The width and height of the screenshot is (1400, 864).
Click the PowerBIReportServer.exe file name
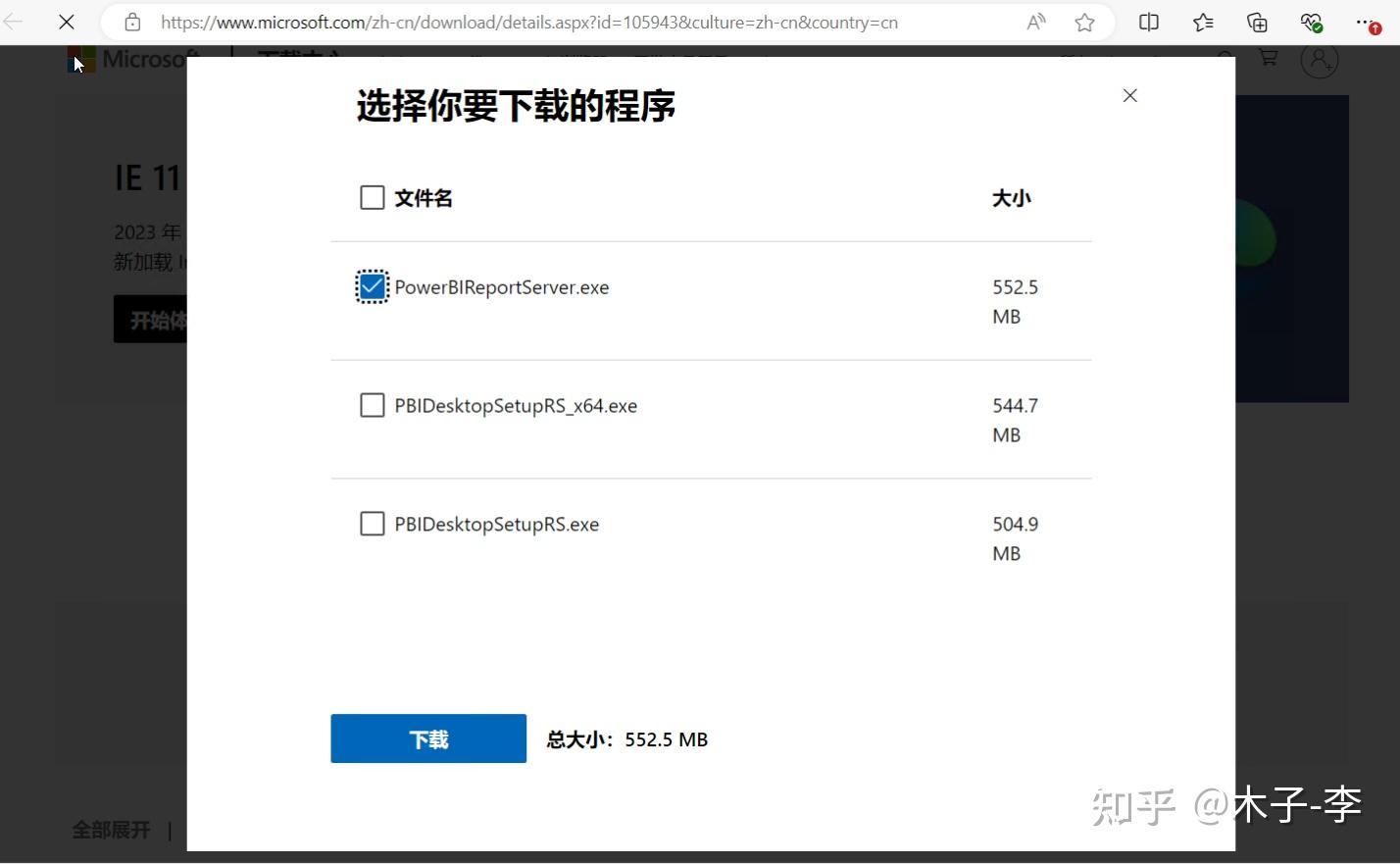502,287
